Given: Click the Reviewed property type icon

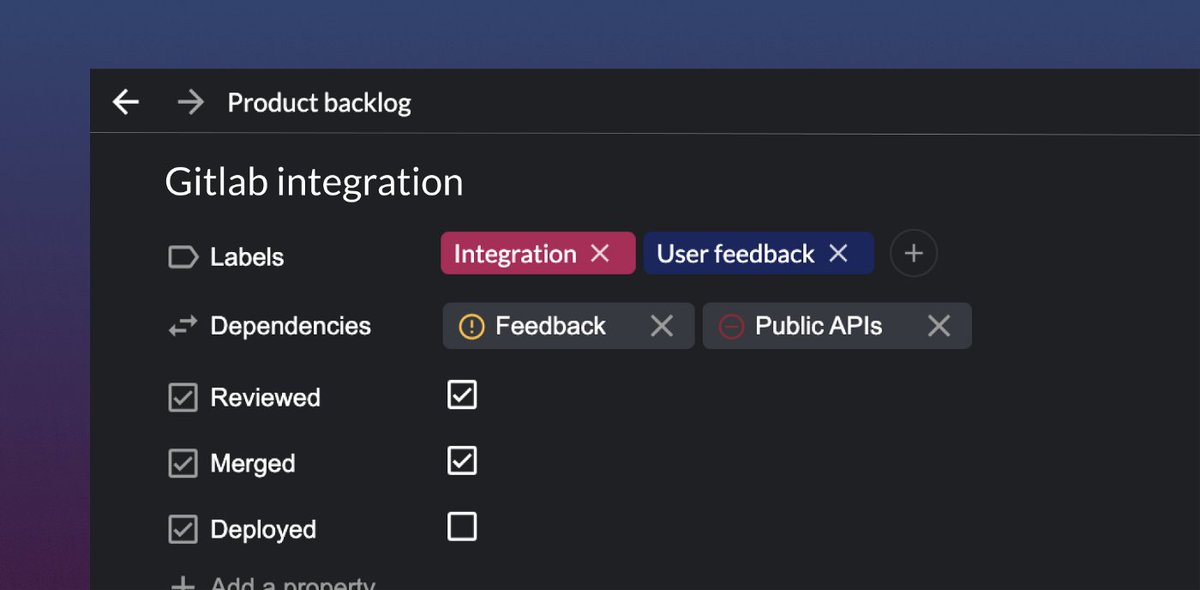Looking at the screenshot, I should click(182, 398).
